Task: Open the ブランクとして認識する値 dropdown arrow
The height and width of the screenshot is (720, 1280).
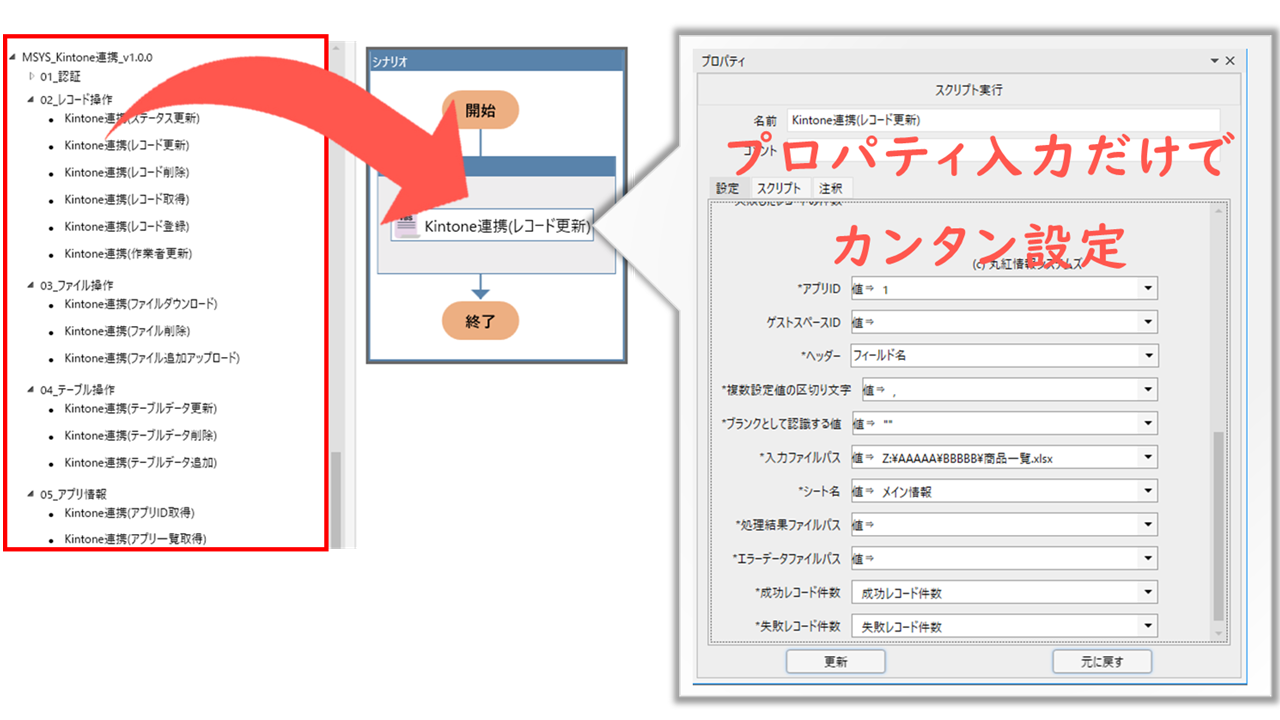Action: tap(1147, 423)
